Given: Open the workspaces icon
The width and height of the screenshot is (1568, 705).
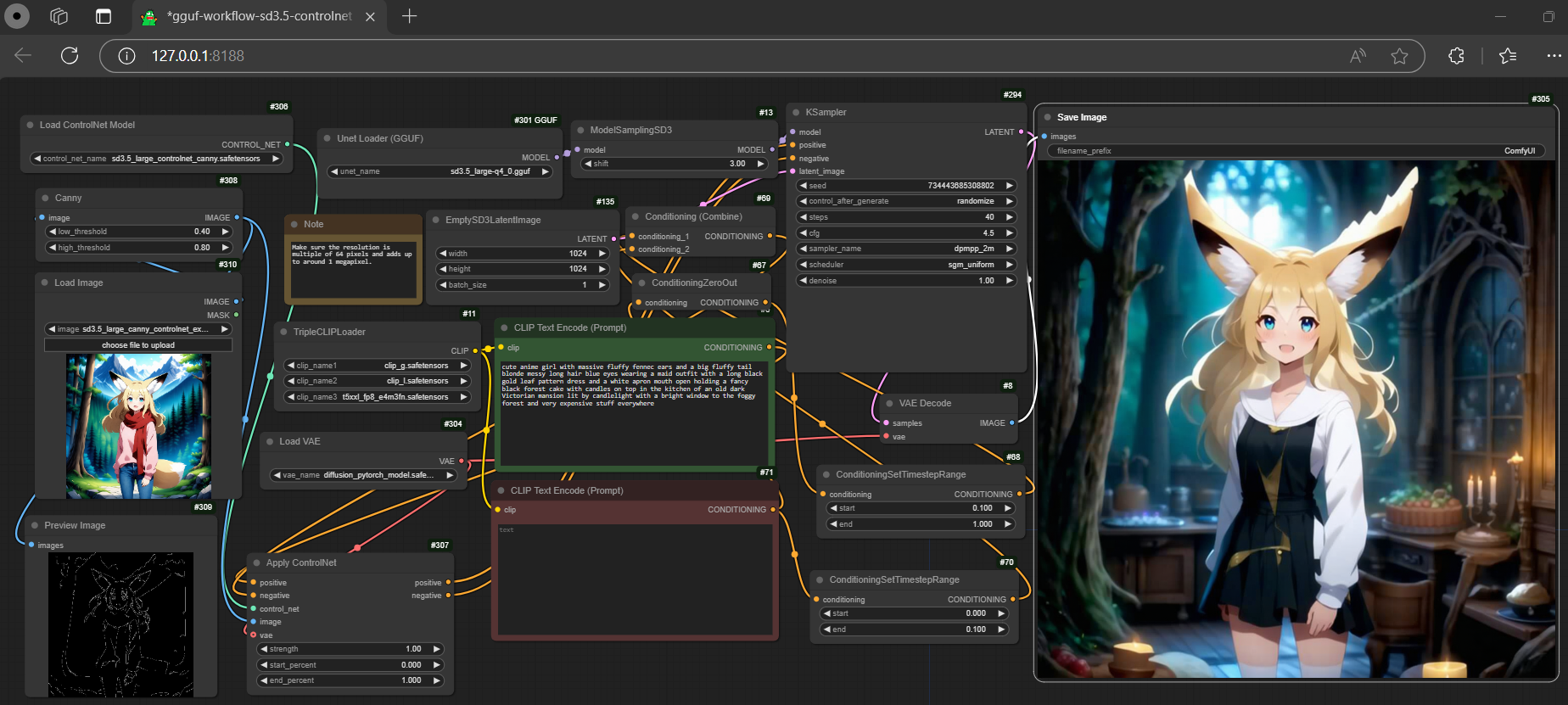Looking at the screenshot, I should (59, 16).
